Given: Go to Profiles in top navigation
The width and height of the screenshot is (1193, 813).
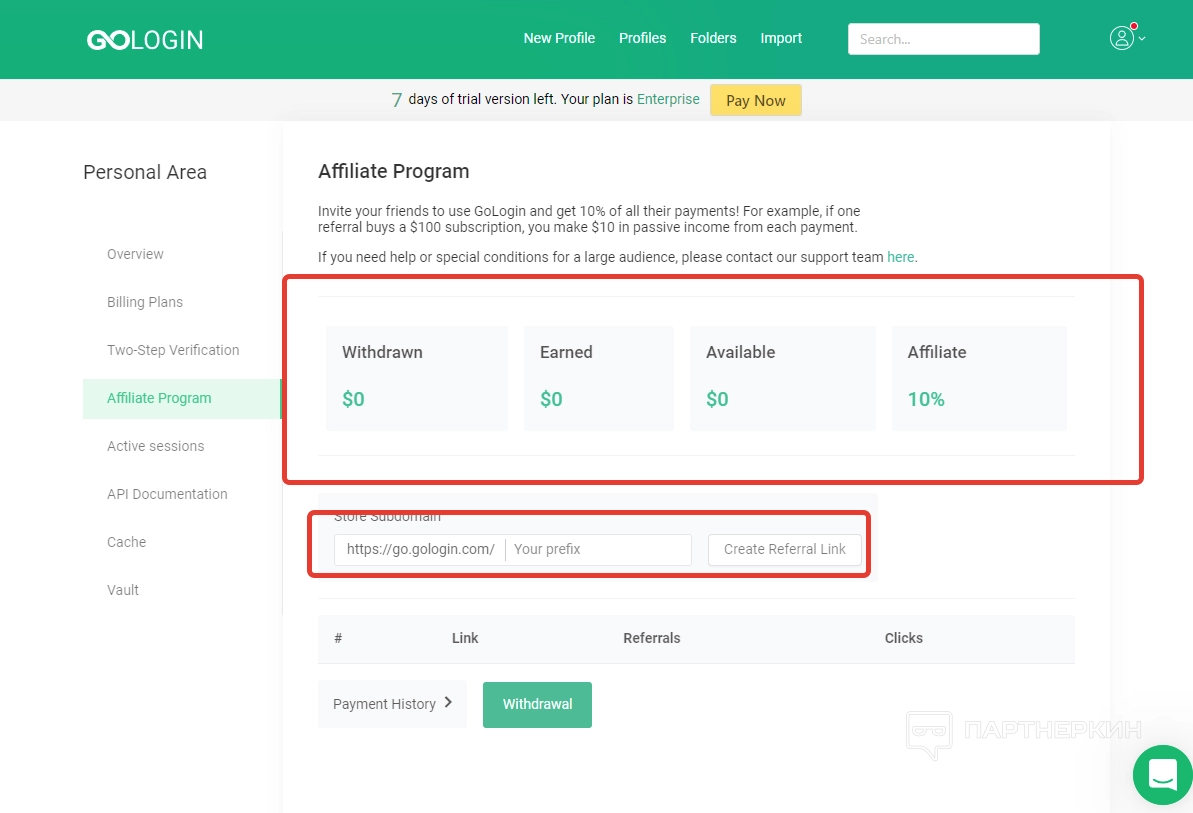Looking at the screenshot, I should (642, 38).
